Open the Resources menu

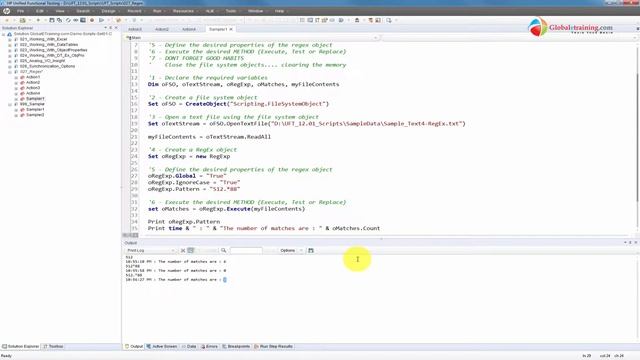(x=183, y=11)
